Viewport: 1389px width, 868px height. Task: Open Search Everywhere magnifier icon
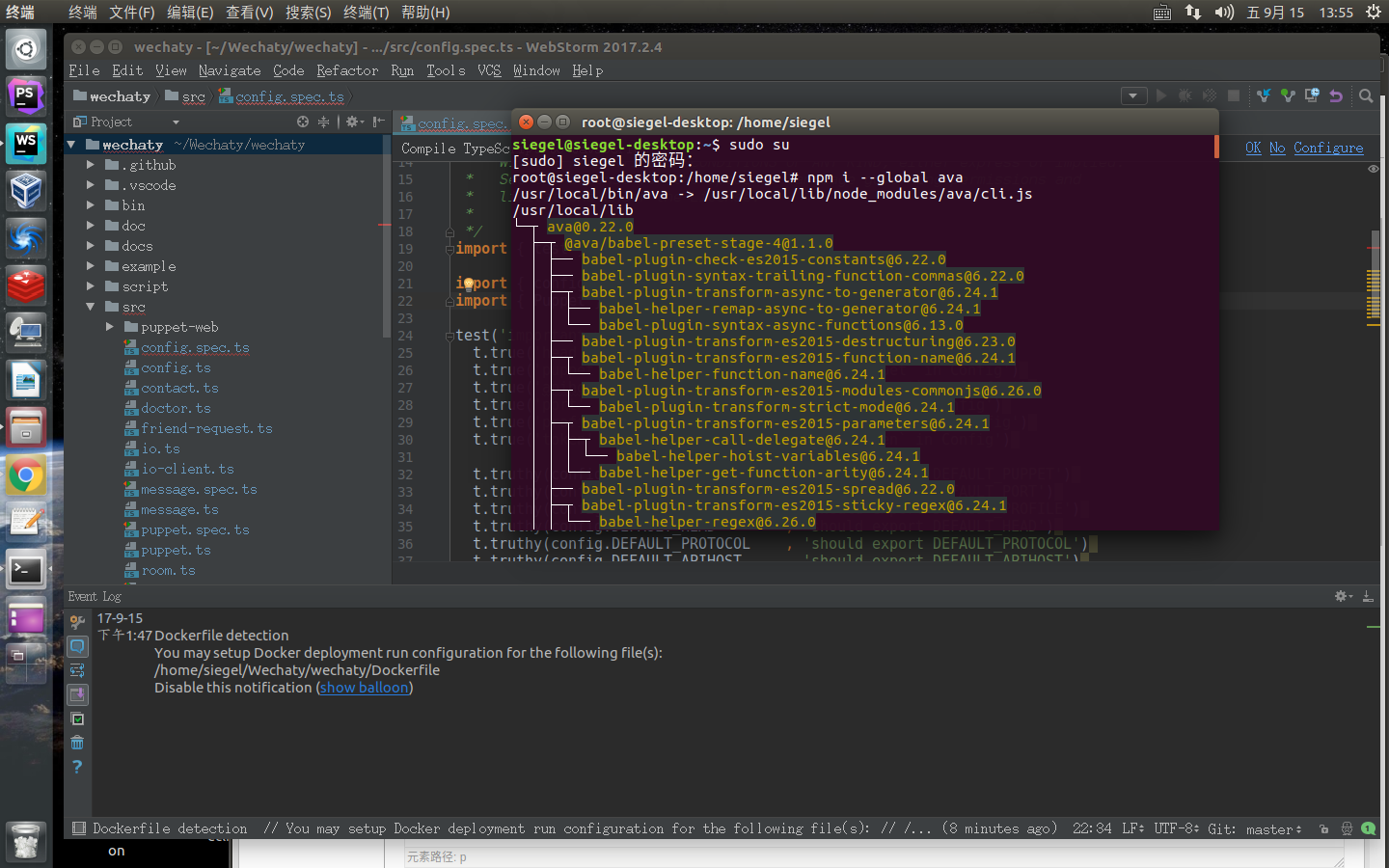click(1366, 95)
